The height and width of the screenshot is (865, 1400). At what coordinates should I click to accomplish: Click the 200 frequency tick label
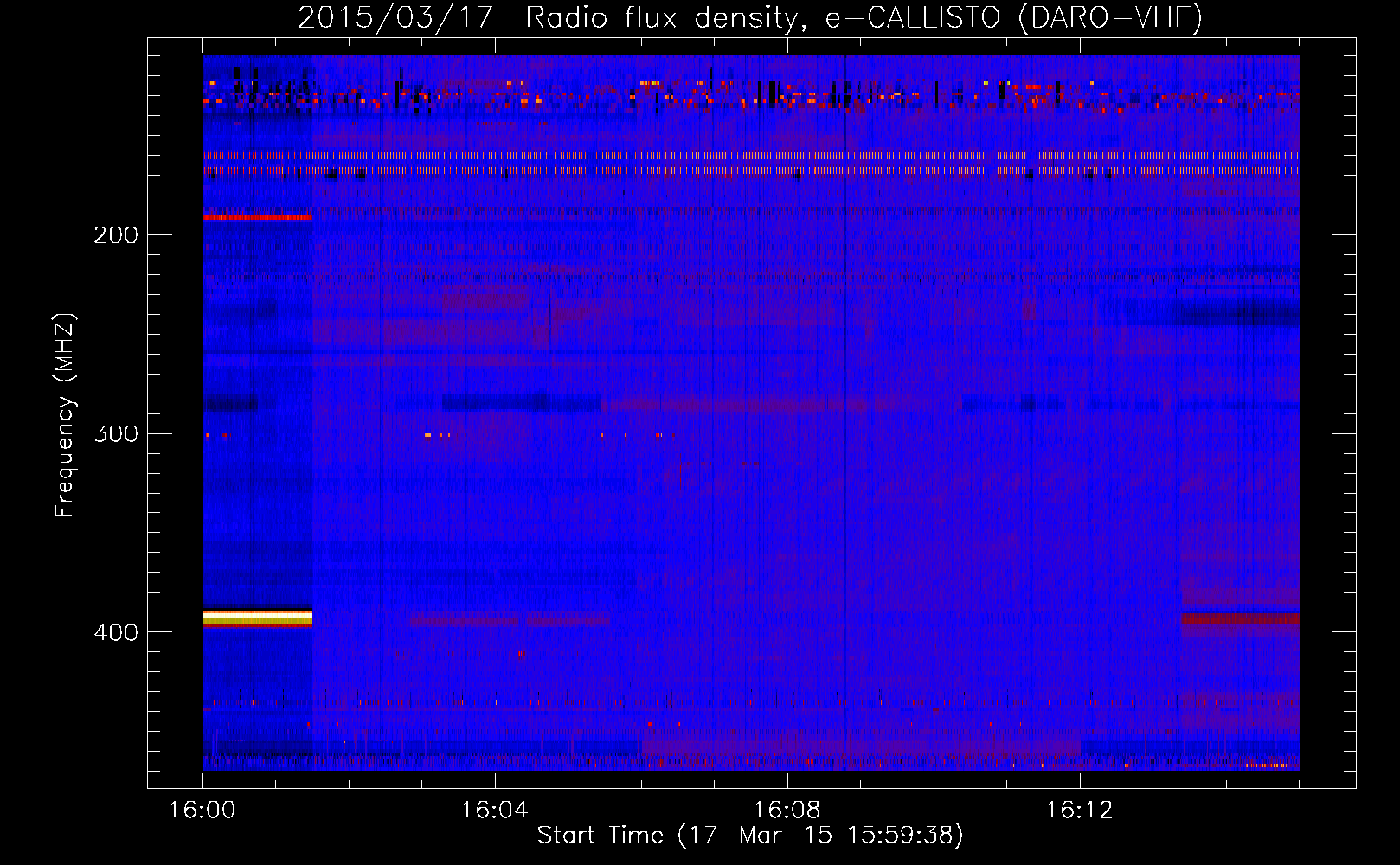[x=116, y=234]
